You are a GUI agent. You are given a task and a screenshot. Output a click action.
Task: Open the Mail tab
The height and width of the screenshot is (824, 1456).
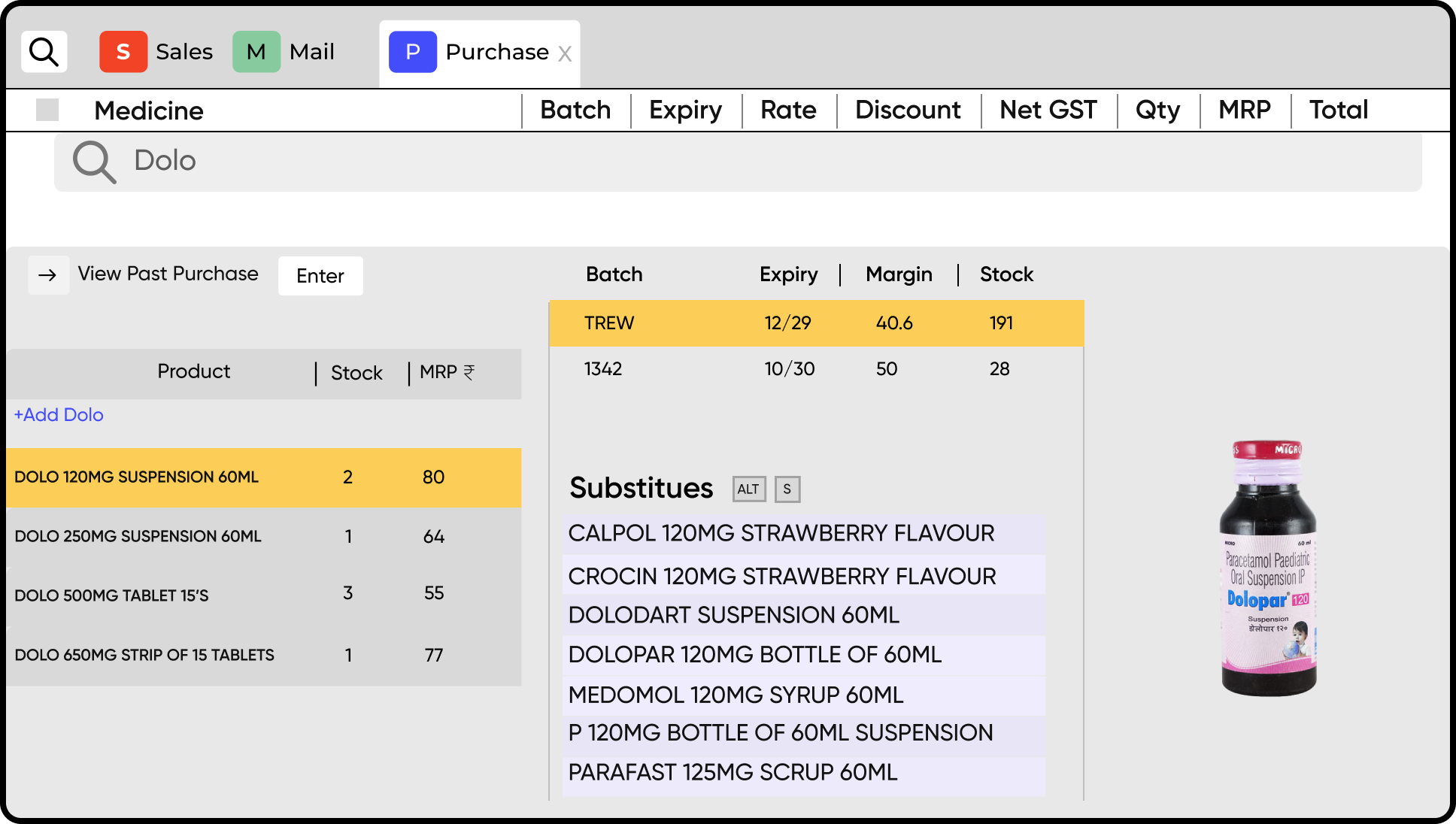(311, 52)
